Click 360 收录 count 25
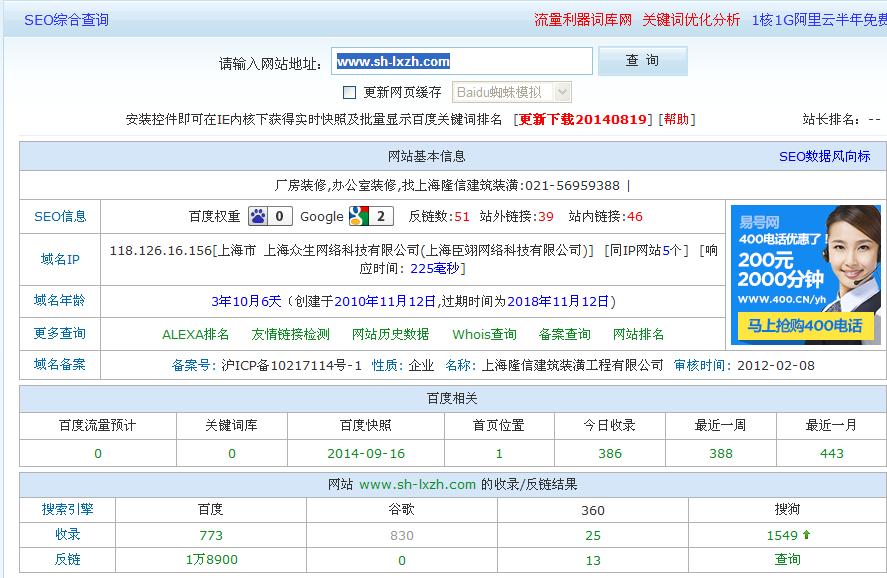887x578 pixels. coord(593,535)
